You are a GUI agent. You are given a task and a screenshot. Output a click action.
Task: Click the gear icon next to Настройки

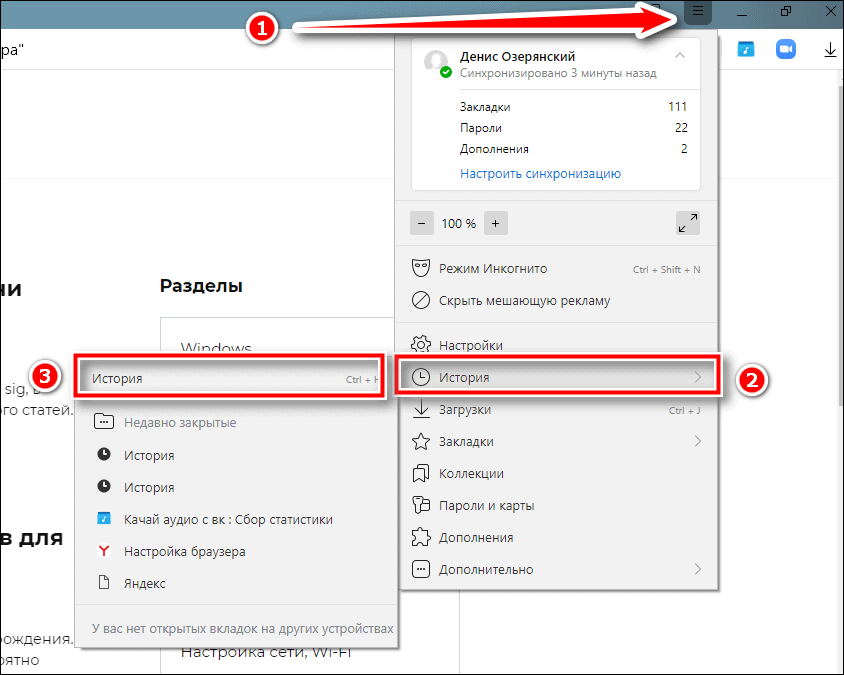coord(421,345)
